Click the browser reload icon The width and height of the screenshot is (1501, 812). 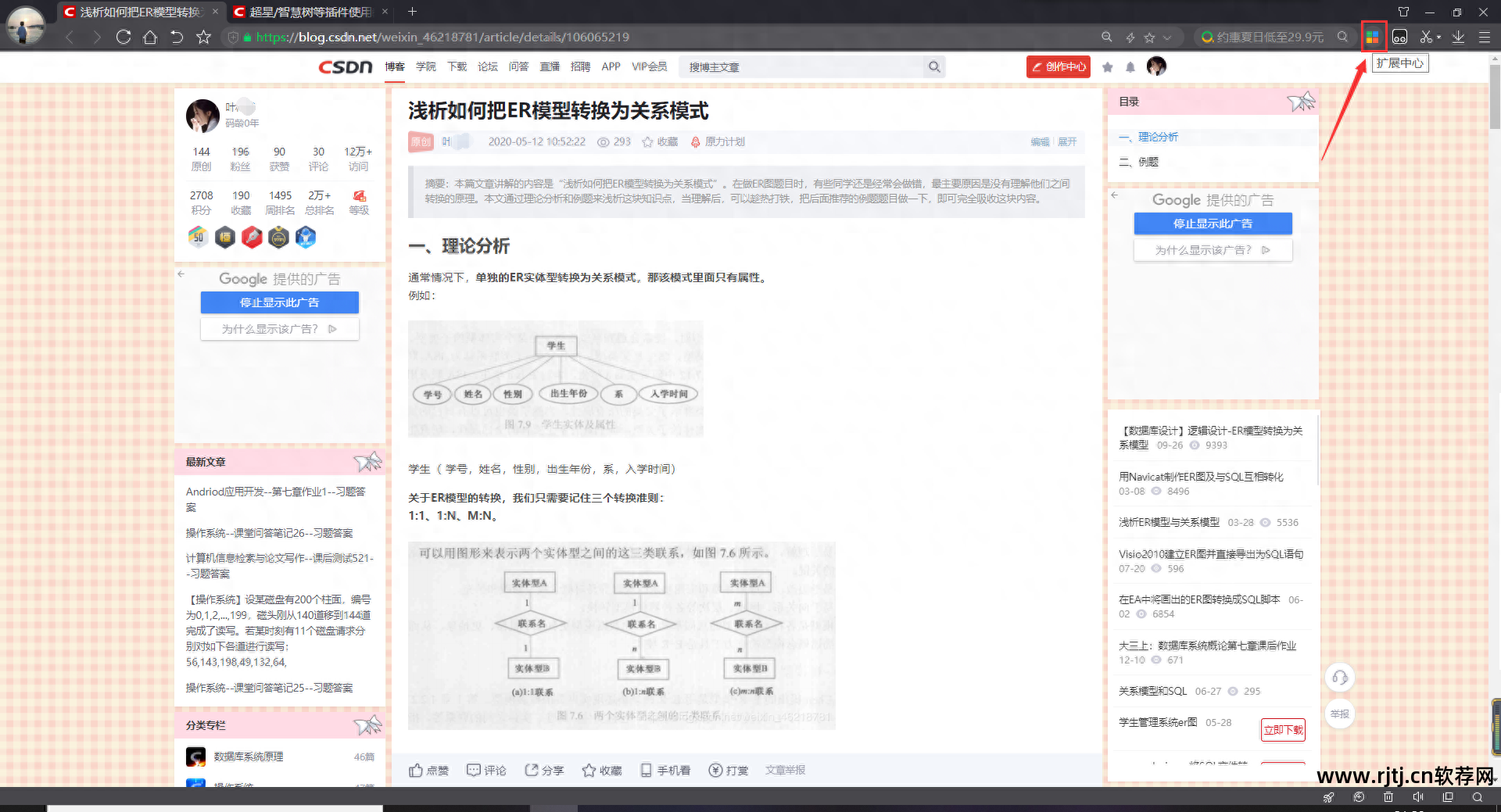pos(123,37)
